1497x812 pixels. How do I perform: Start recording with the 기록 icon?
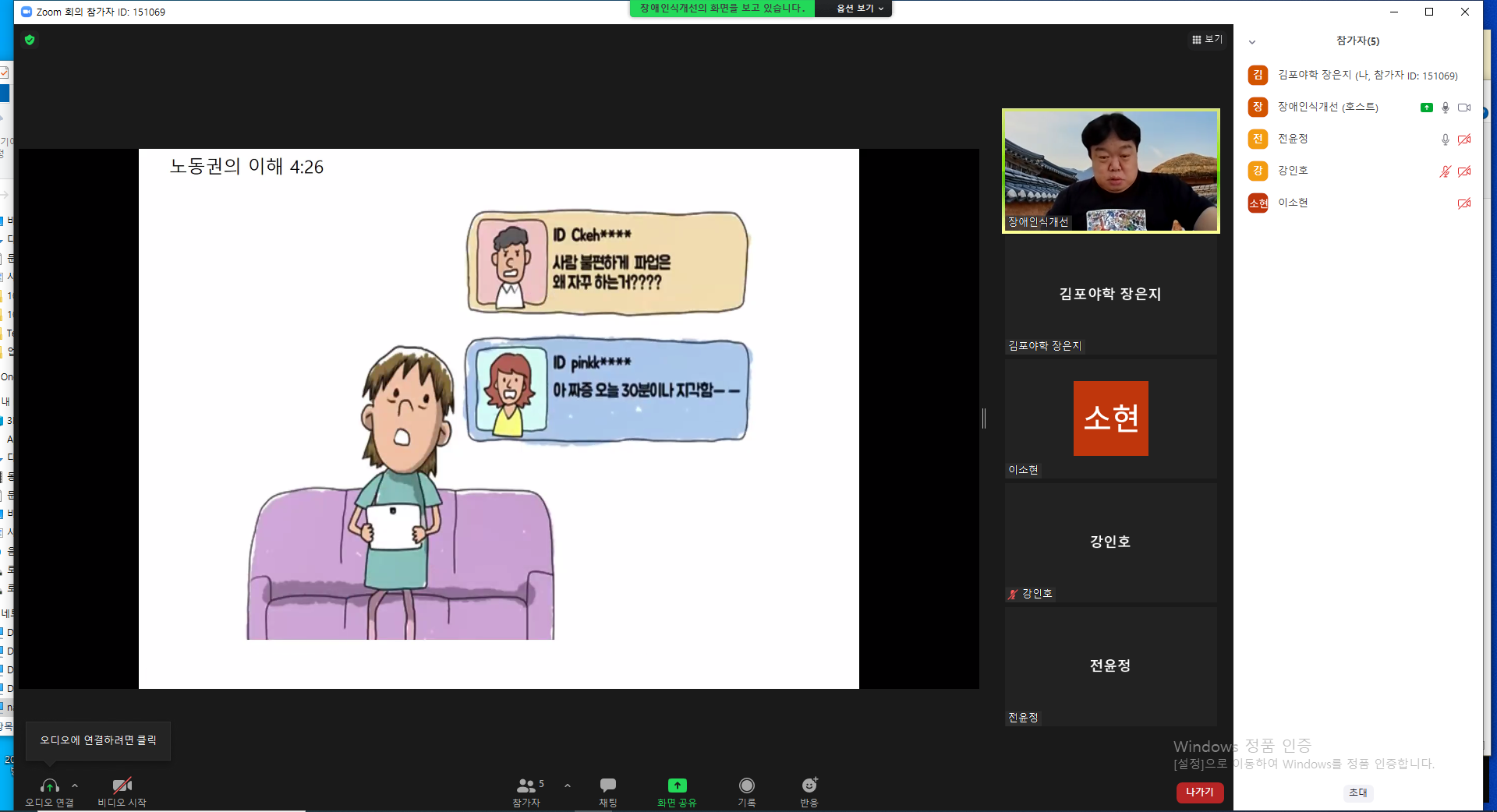(747, 785)
